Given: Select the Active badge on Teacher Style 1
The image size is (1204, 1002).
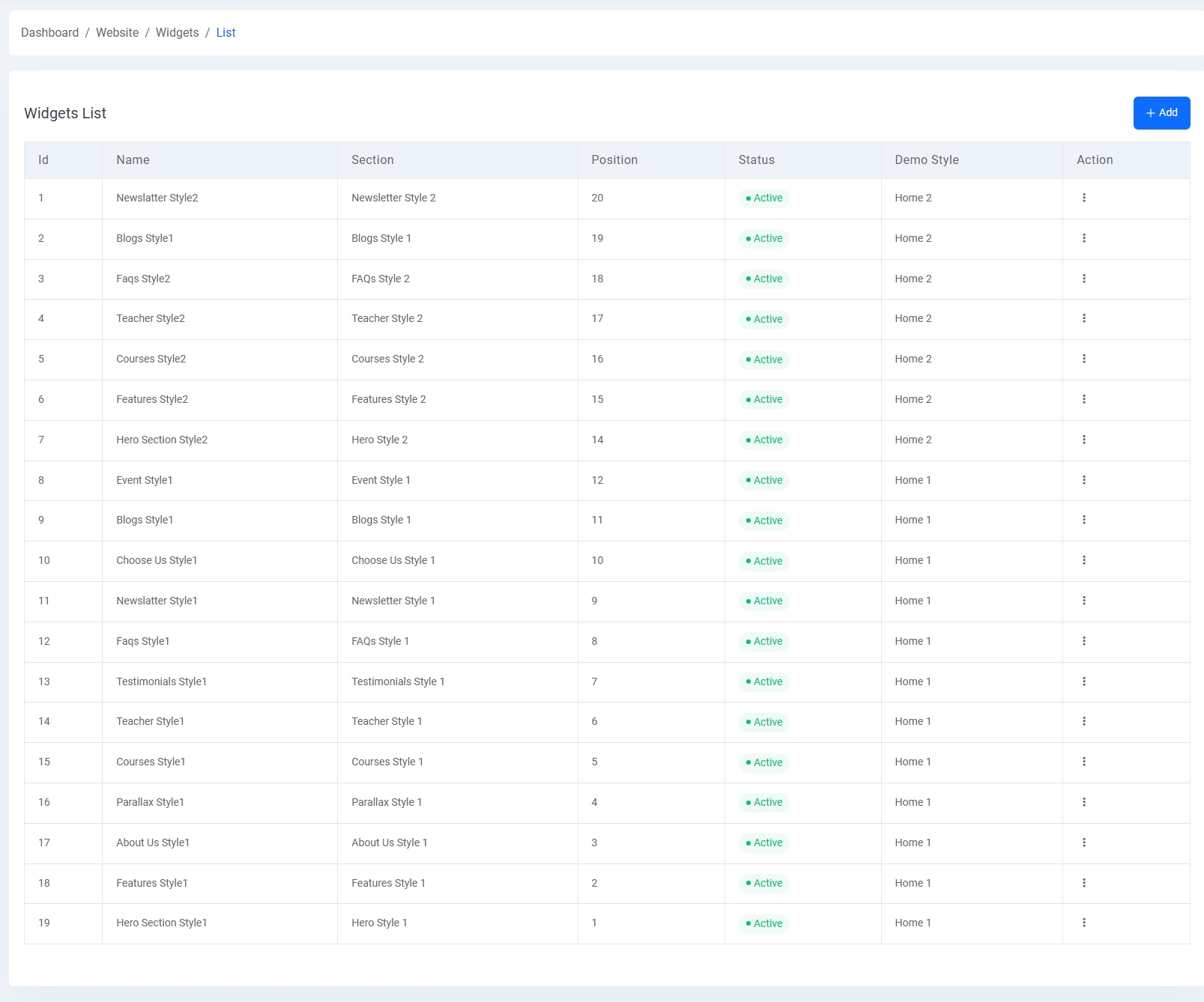Looking at the screenshot, I should coord(763,722).
